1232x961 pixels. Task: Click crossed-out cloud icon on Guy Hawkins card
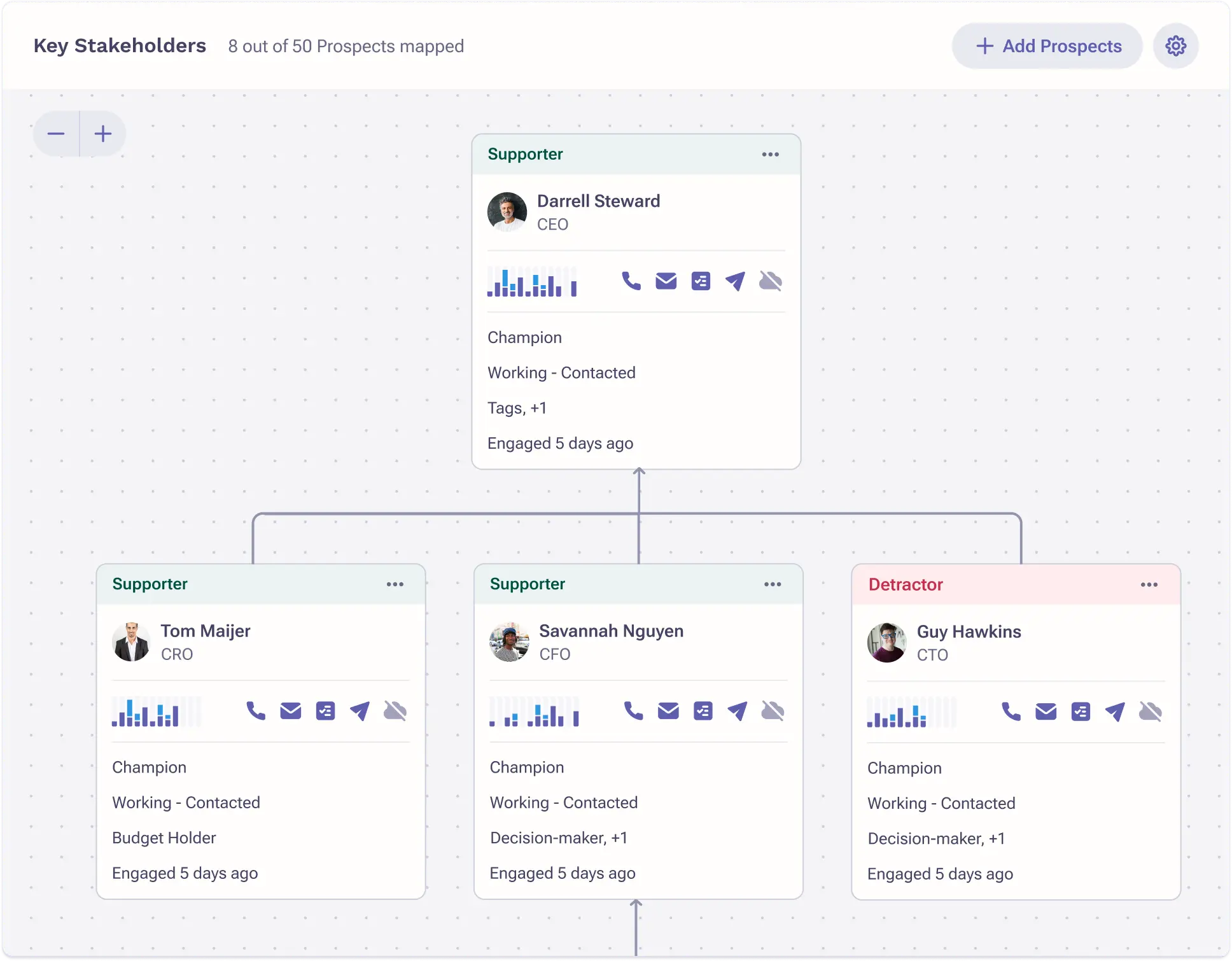pos(1150,712)
